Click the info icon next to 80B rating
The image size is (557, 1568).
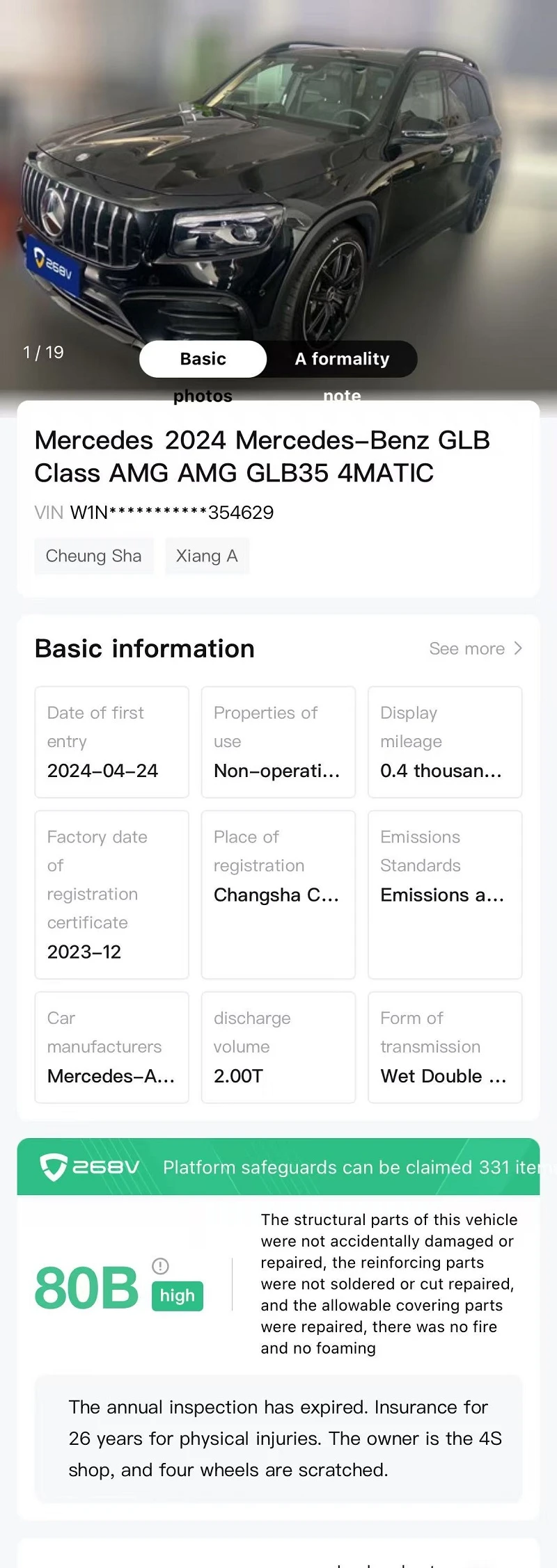(x=160, y=1265)
